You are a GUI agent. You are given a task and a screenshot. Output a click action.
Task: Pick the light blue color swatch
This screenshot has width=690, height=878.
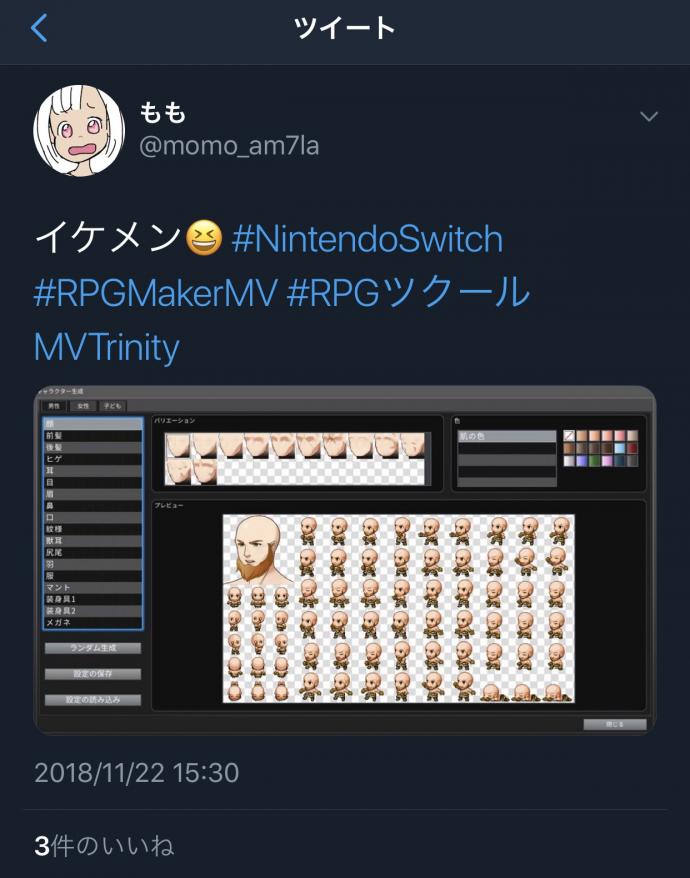pyautogui.click(x=619, y=449)
